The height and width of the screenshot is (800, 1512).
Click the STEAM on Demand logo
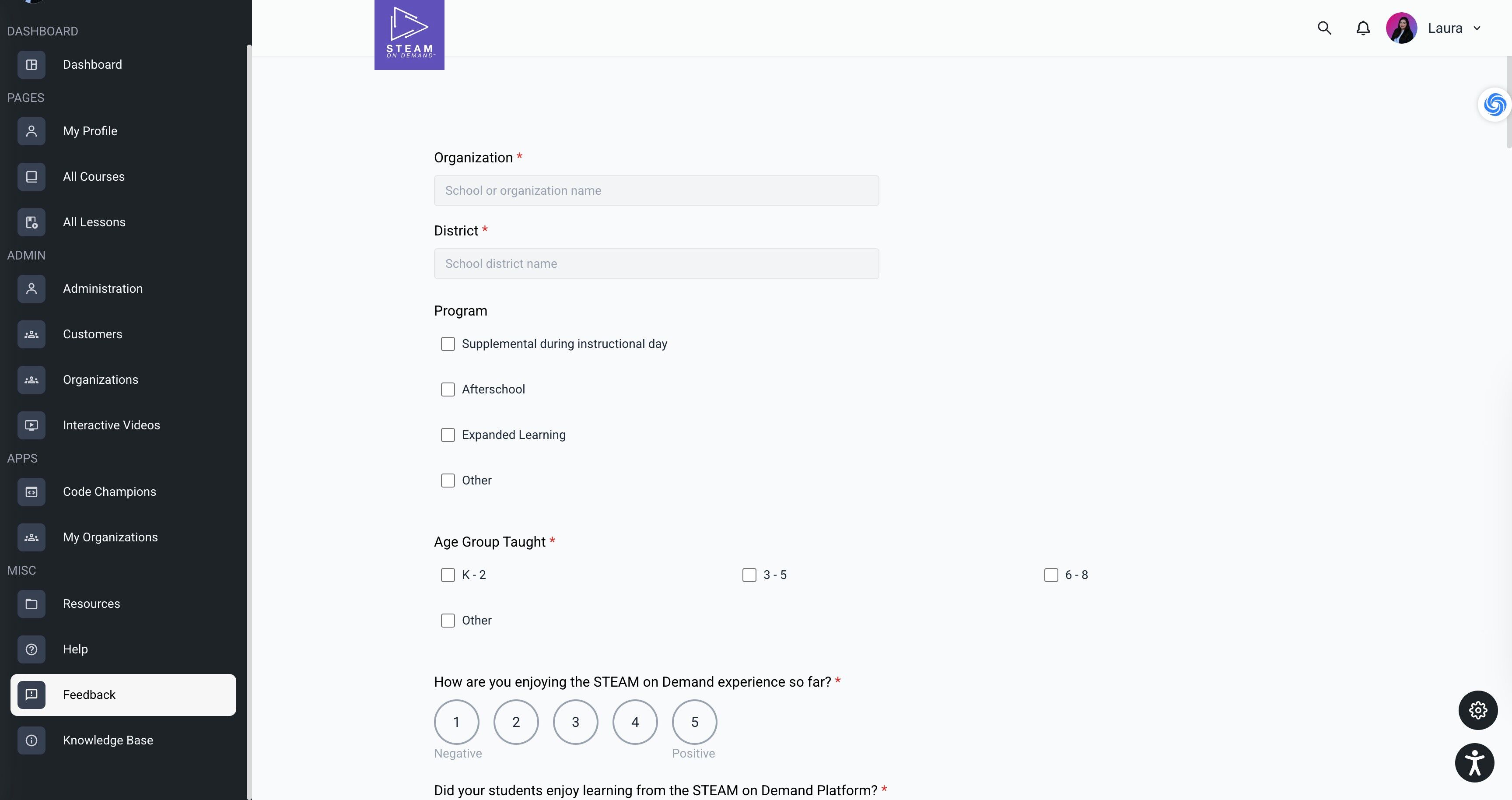(409, 35)
